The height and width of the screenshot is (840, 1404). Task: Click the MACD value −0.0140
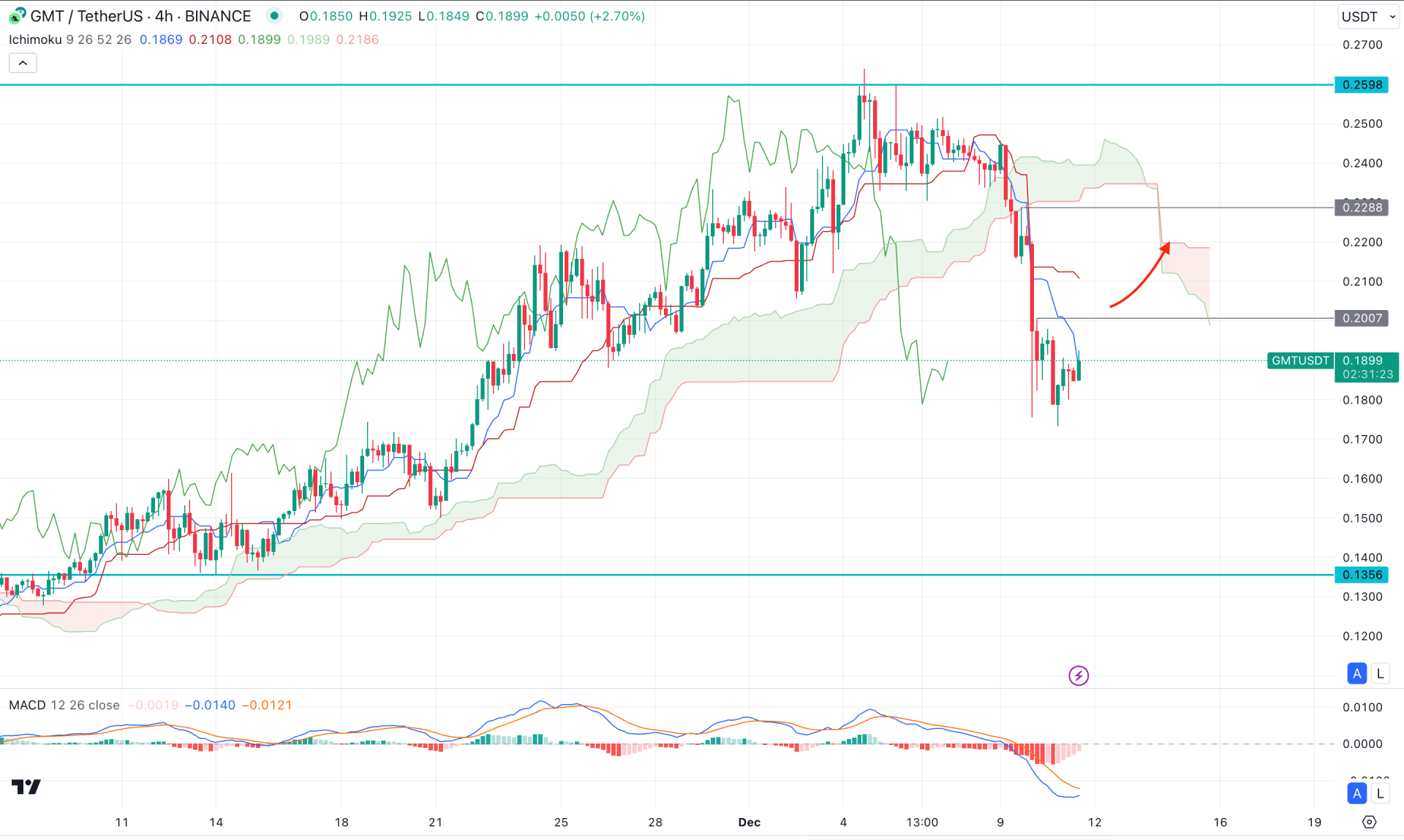210,705
